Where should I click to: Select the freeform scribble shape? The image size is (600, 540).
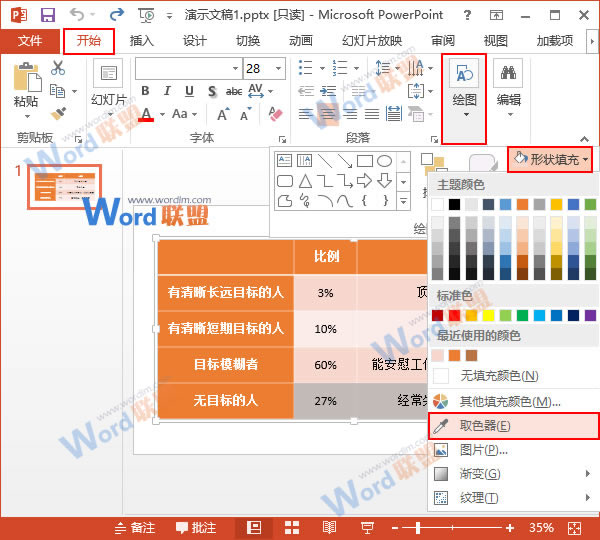point(305,200)
